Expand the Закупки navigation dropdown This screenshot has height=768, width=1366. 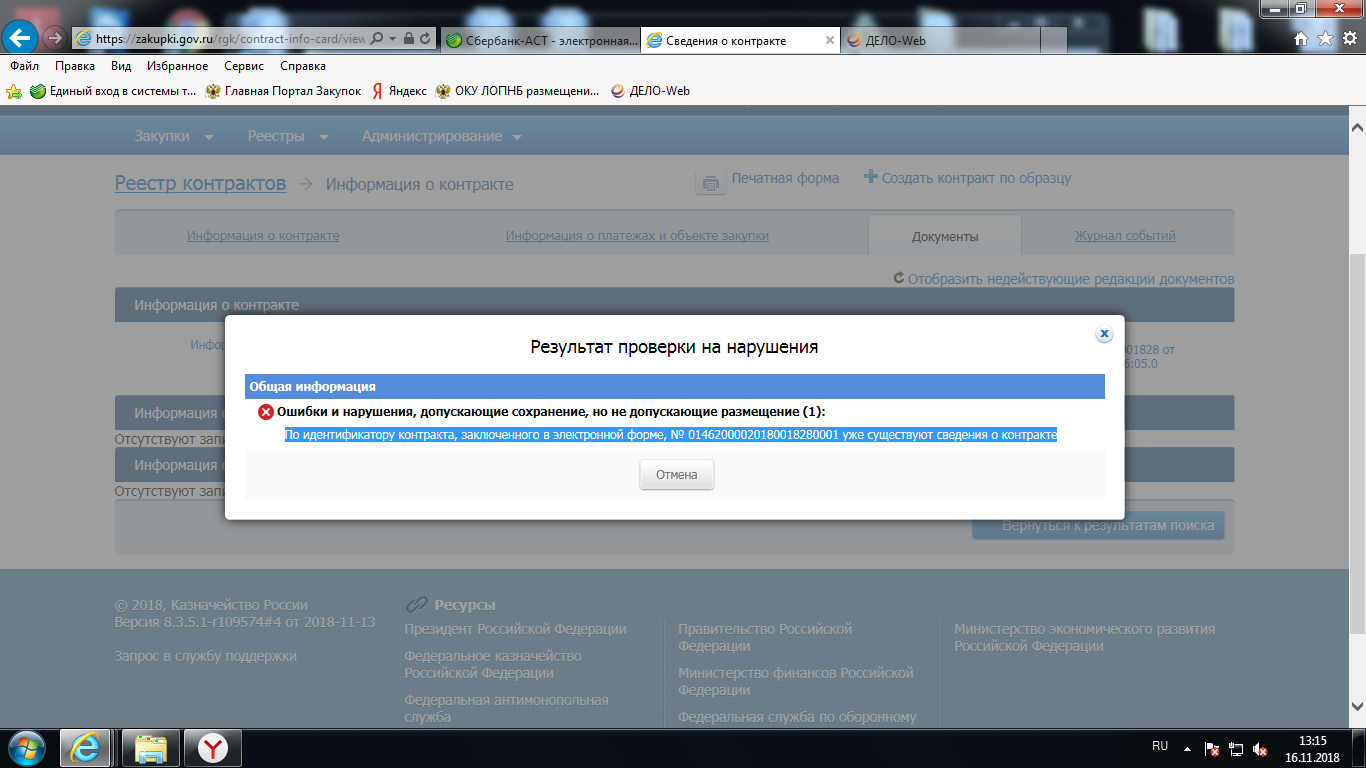click(x=174, y=136)
